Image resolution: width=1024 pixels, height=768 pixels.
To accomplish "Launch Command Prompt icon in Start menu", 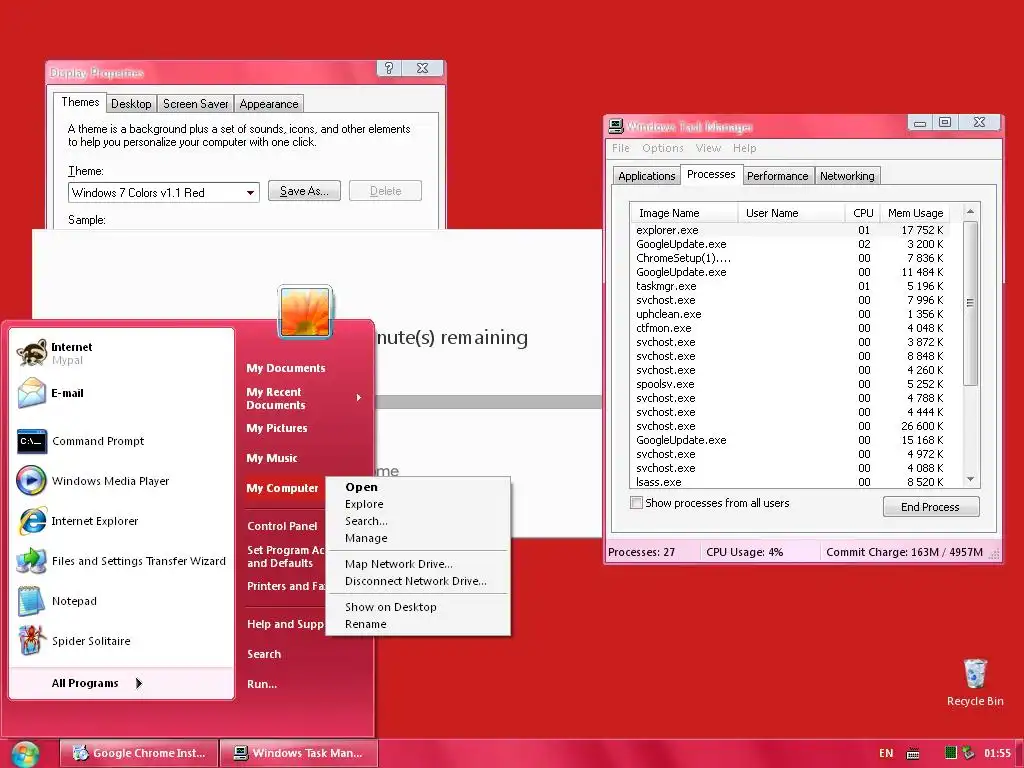I will 31,441.
